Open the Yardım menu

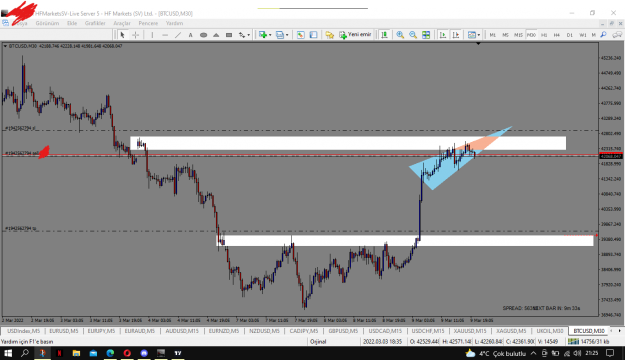pos(174,24)
